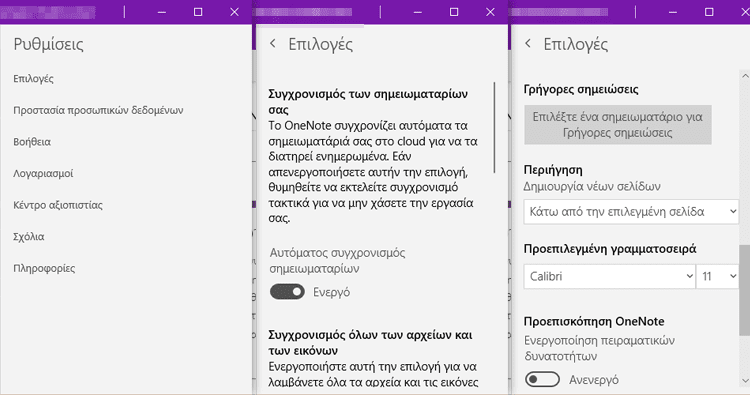Click the Ενεργό label beside sync switch
This screenshot has width=750, height=395.
click(x=331, y=292)
